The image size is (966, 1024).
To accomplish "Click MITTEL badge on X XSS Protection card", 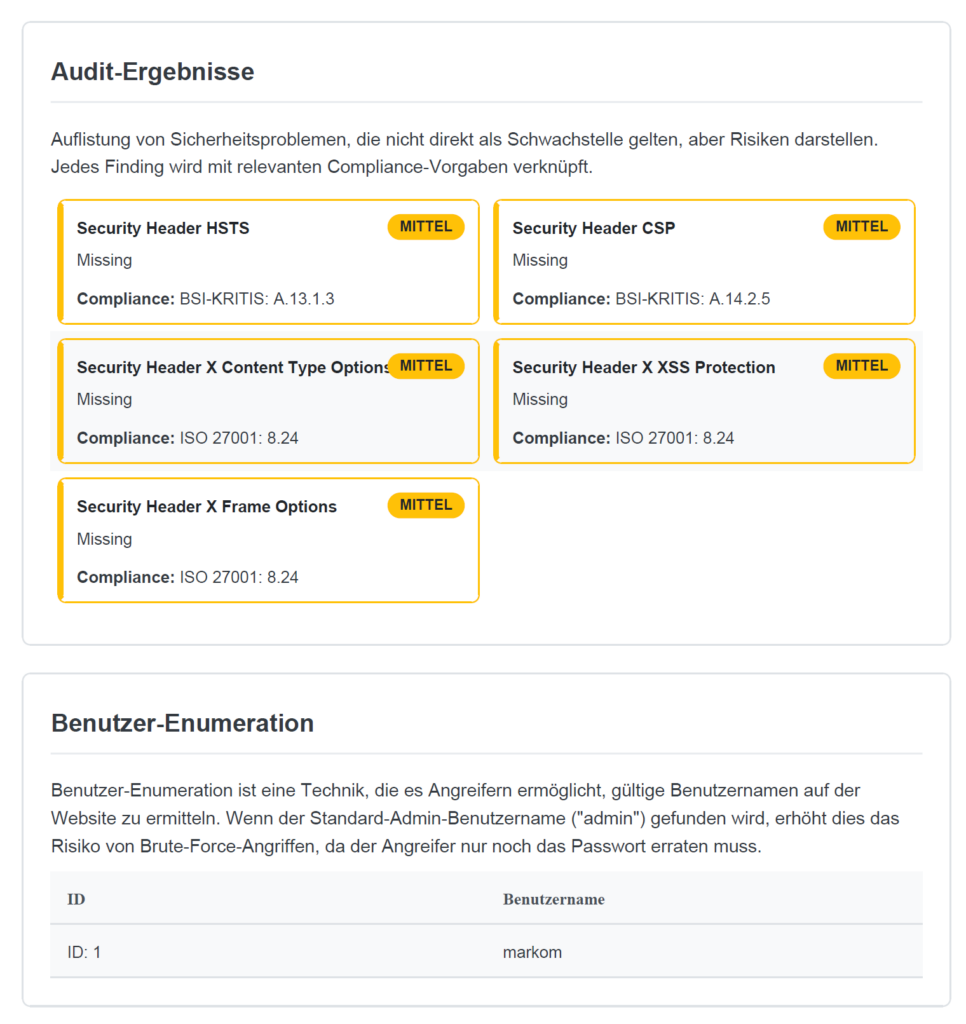I will click(x=861, y=366).
